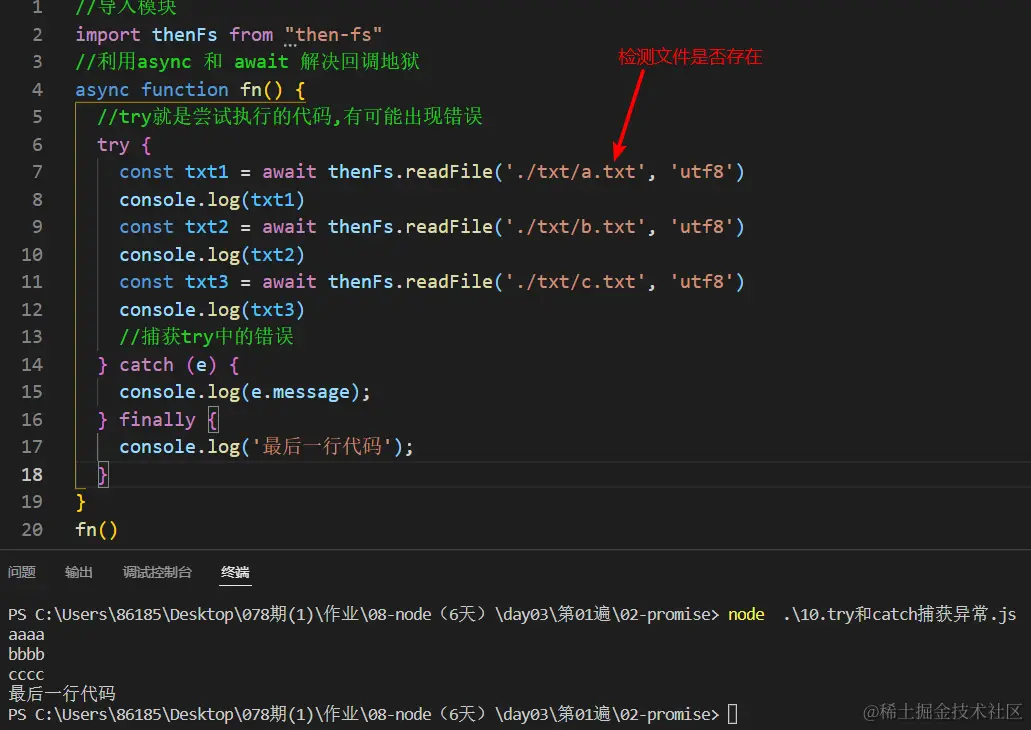Click the bbbb output line in terminal
1031x730 pixels.
tap(26, 654)
